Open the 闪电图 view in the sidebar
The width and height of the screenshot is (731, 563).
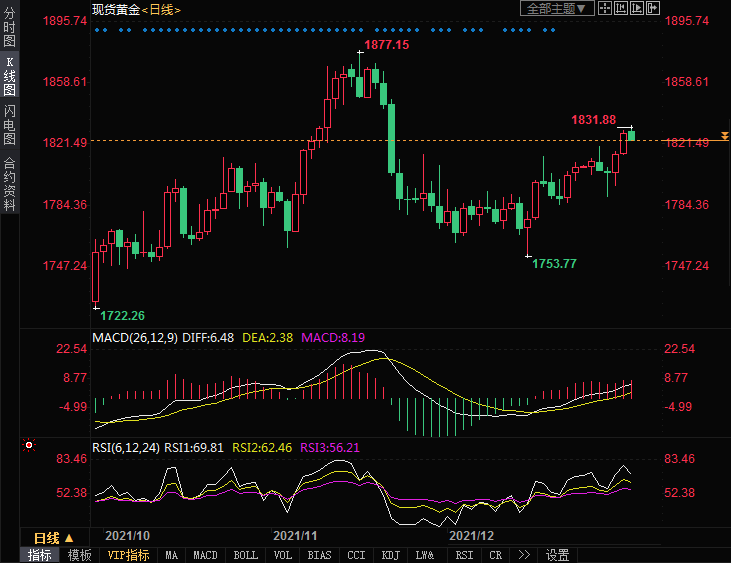(x=9, y=124)
